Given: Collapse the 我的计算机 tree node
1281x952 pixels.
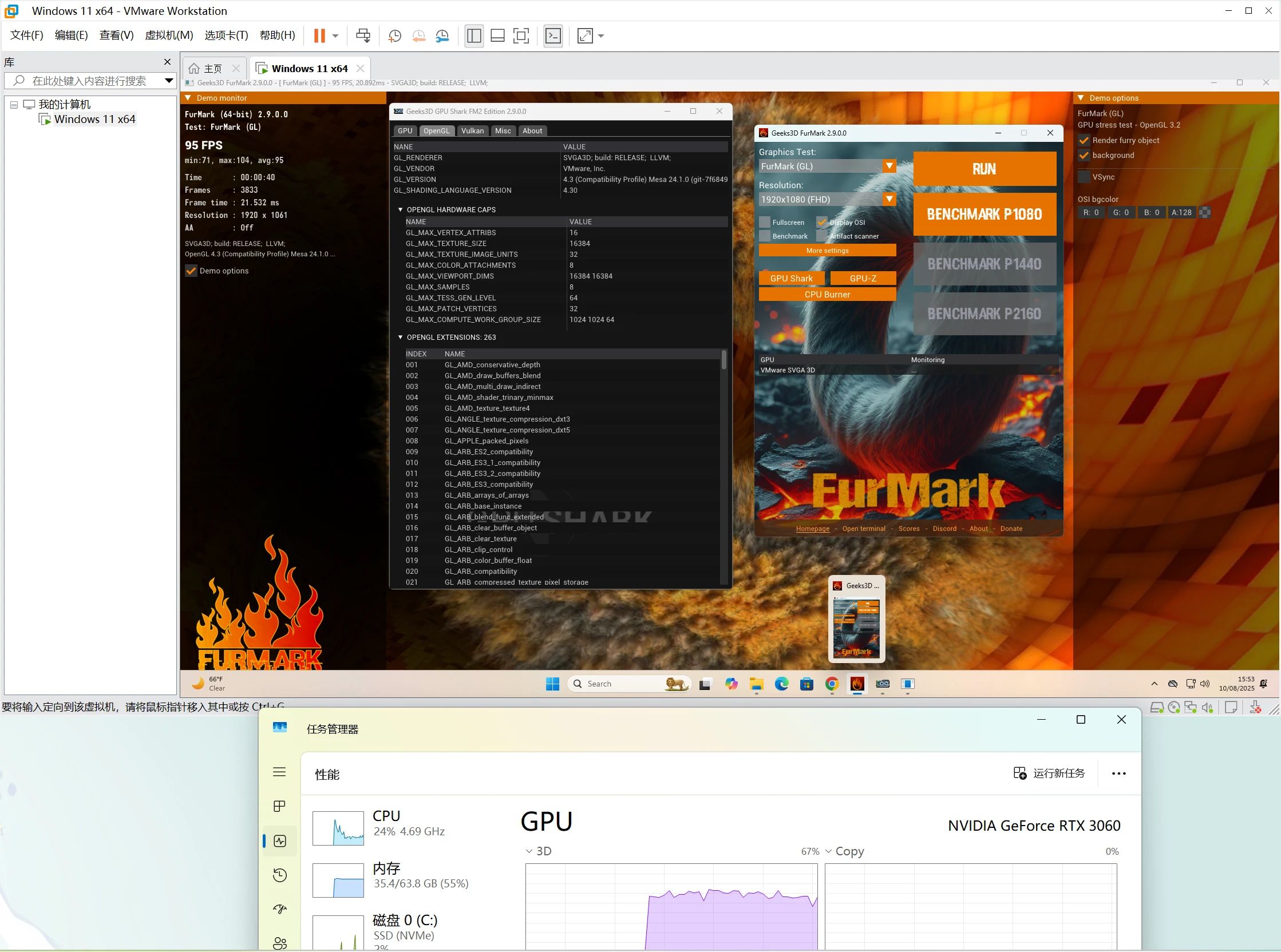Looking at the screenshot, I should (x=14, y=105).
